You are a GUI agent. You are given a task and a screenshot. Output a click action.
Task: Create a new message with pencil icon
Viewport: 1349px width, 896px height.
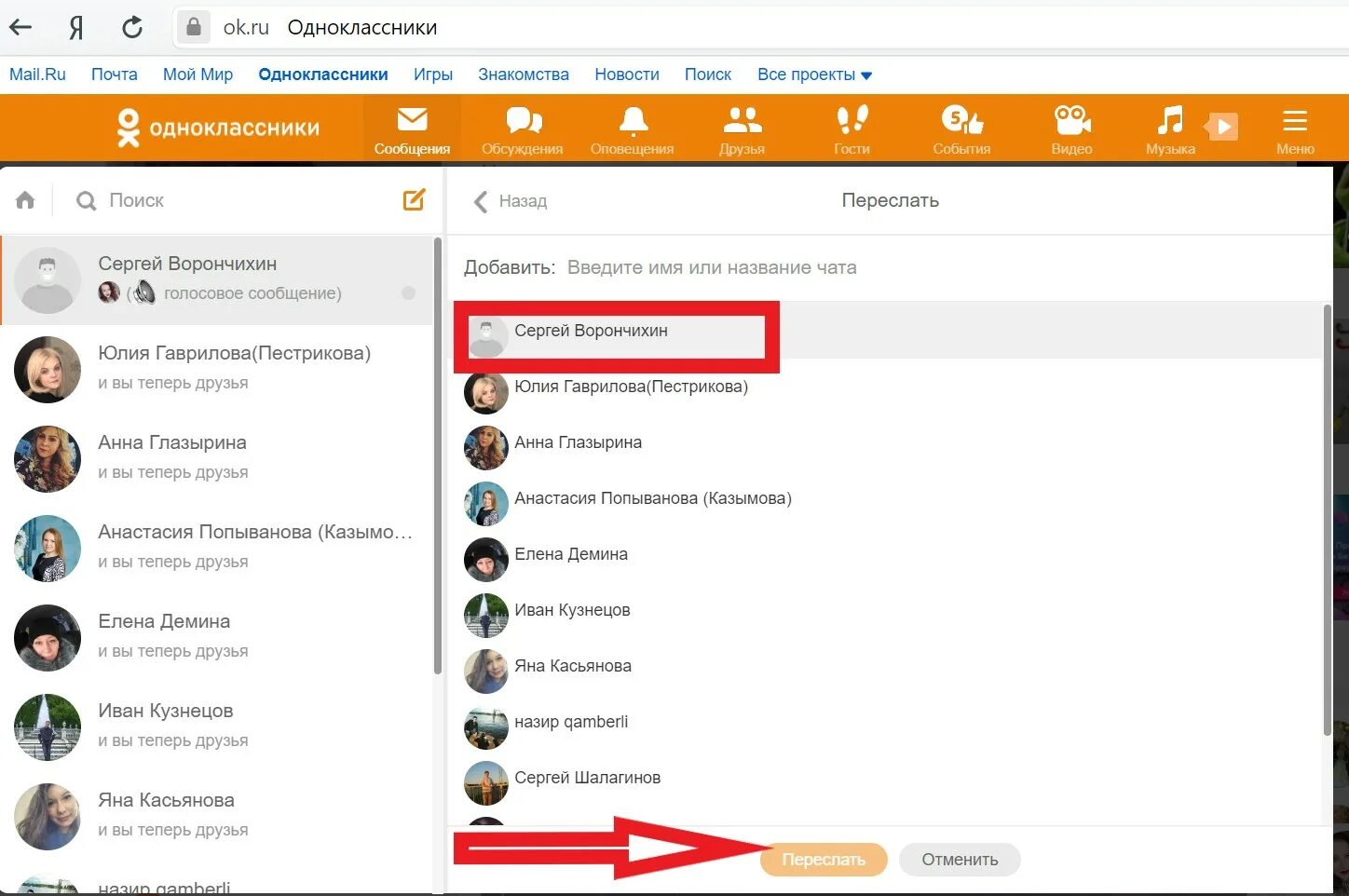[414, 199]
